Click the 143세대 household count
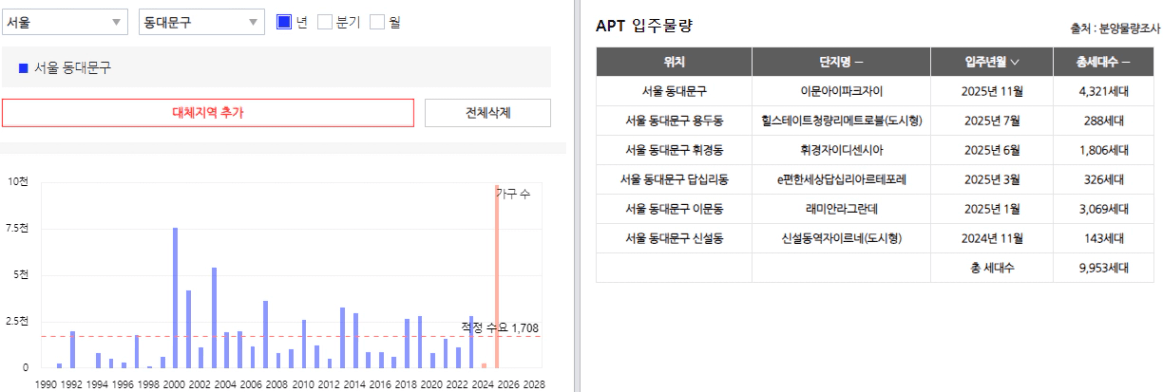This screenshot has height=392, width=1163. pos(1103,239)
